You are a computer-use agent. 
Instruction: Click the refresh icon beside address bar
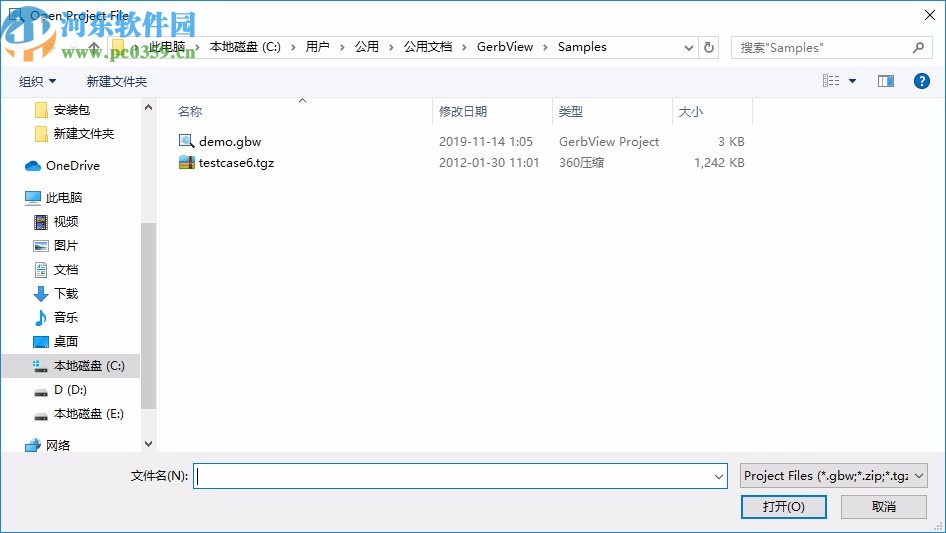coord(709,47)
